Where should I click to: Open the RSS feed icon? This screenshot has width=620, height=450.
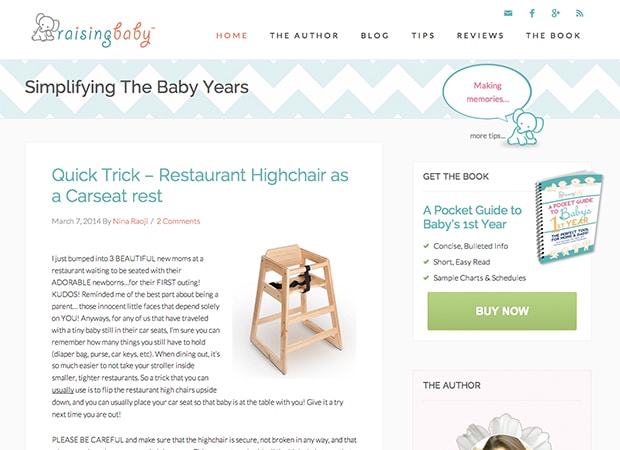[x=580, y=13]
